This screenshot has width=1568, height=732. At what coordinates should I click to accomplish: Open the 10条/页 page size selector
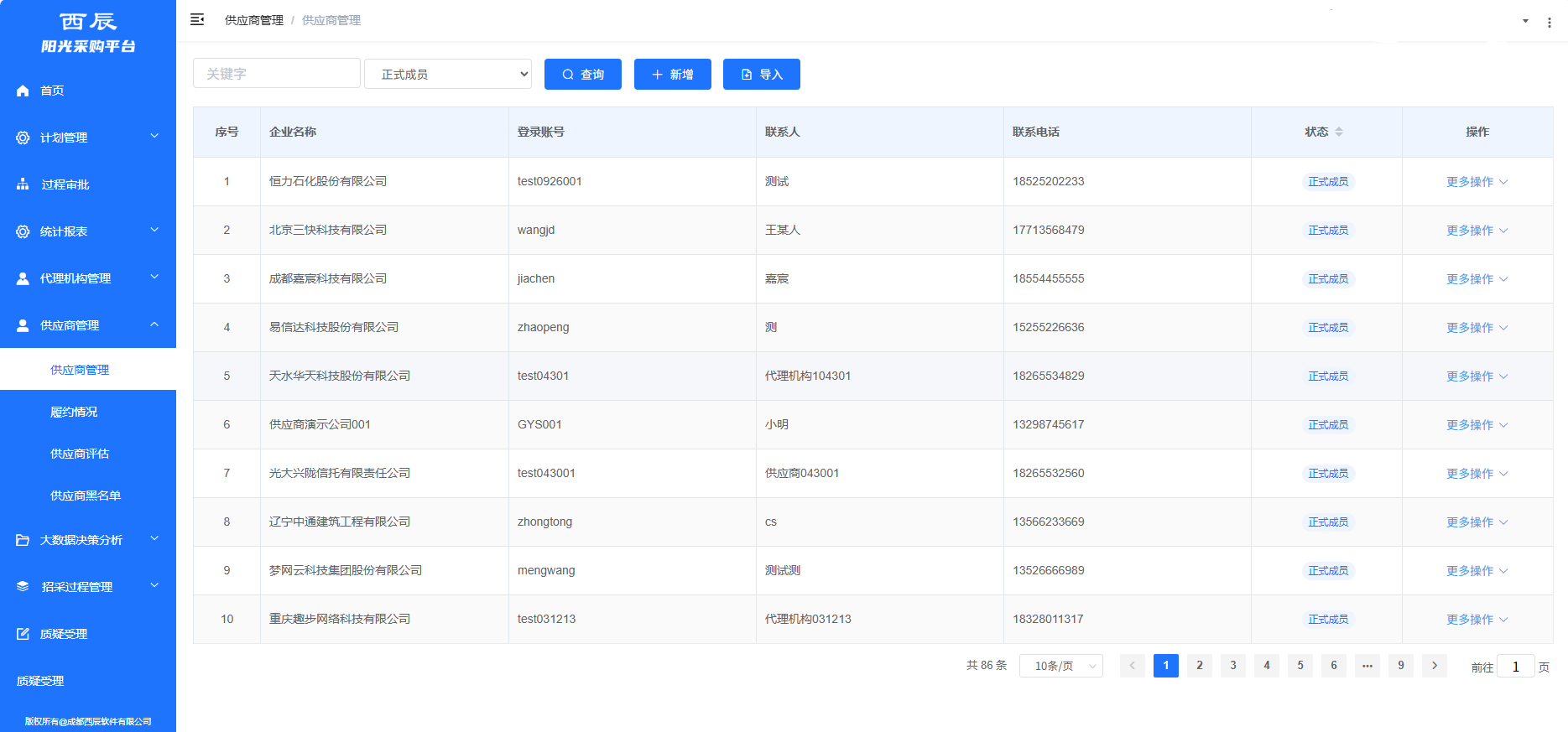(1060, 666)
